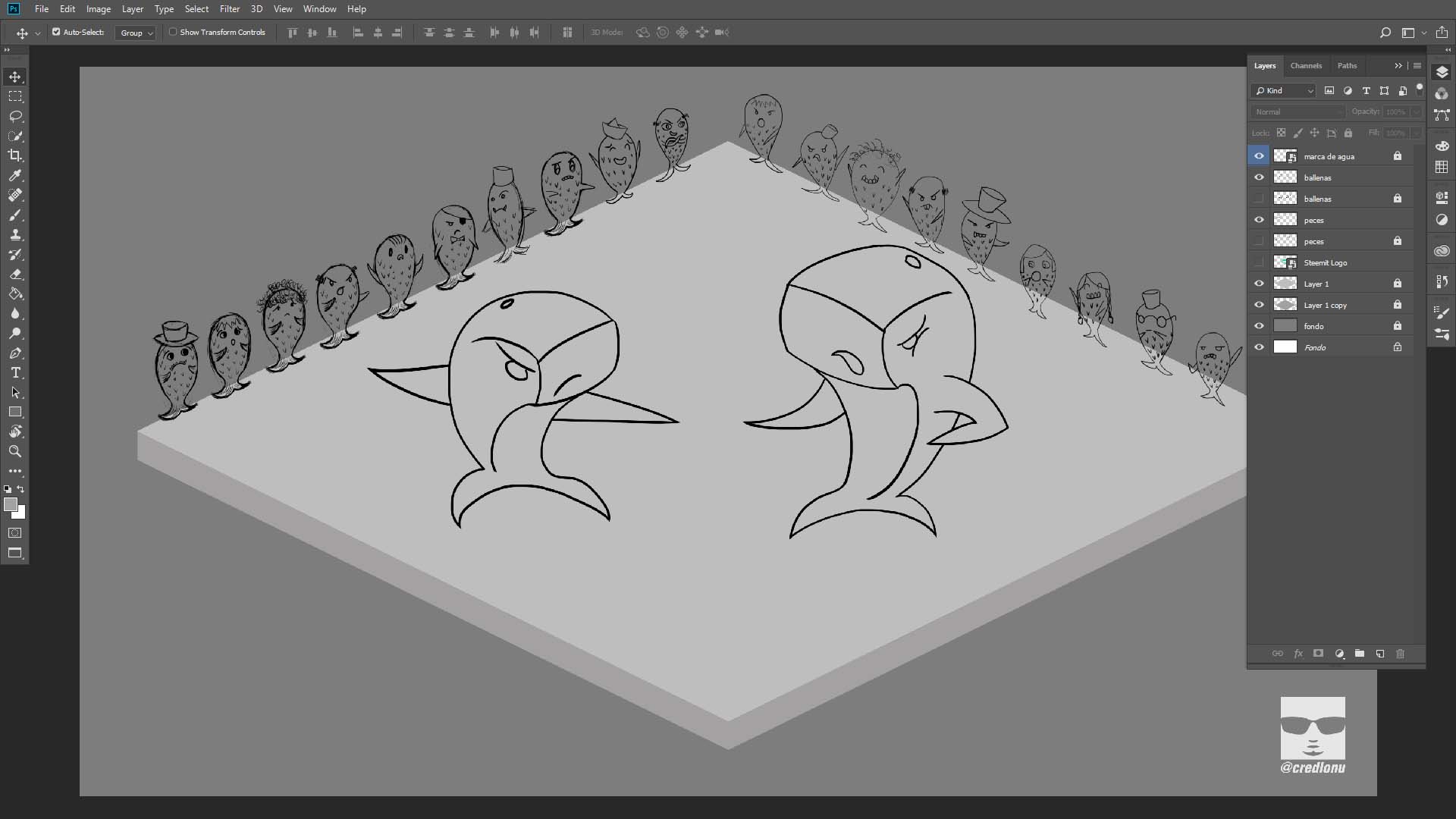Add a layer mask icon
1456x819 pixels.
pyautogui.click(x=1318, y=654)
